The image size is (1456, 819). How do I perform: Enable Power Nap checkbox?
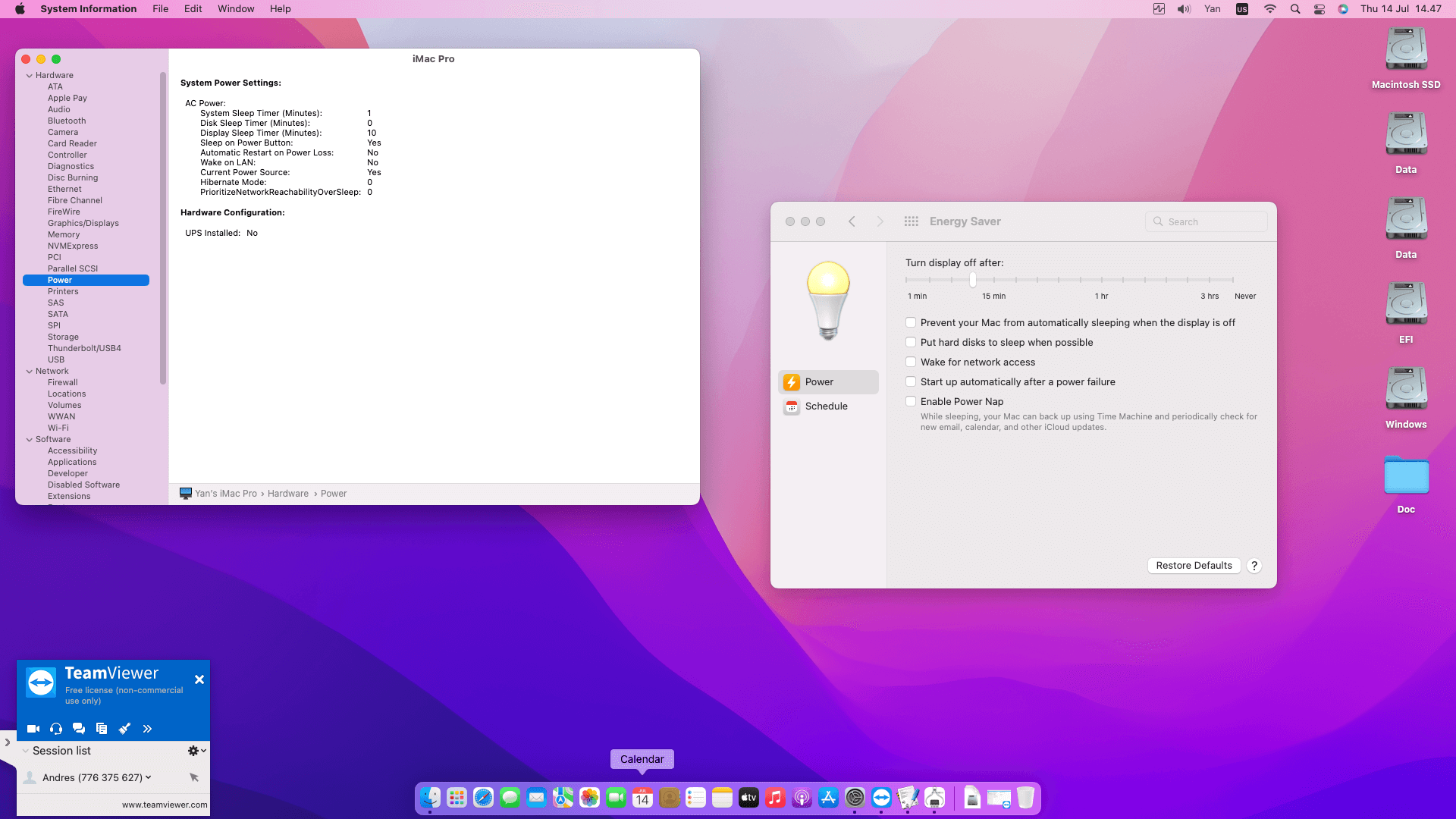pyautogui.click(x=911, y=401)
